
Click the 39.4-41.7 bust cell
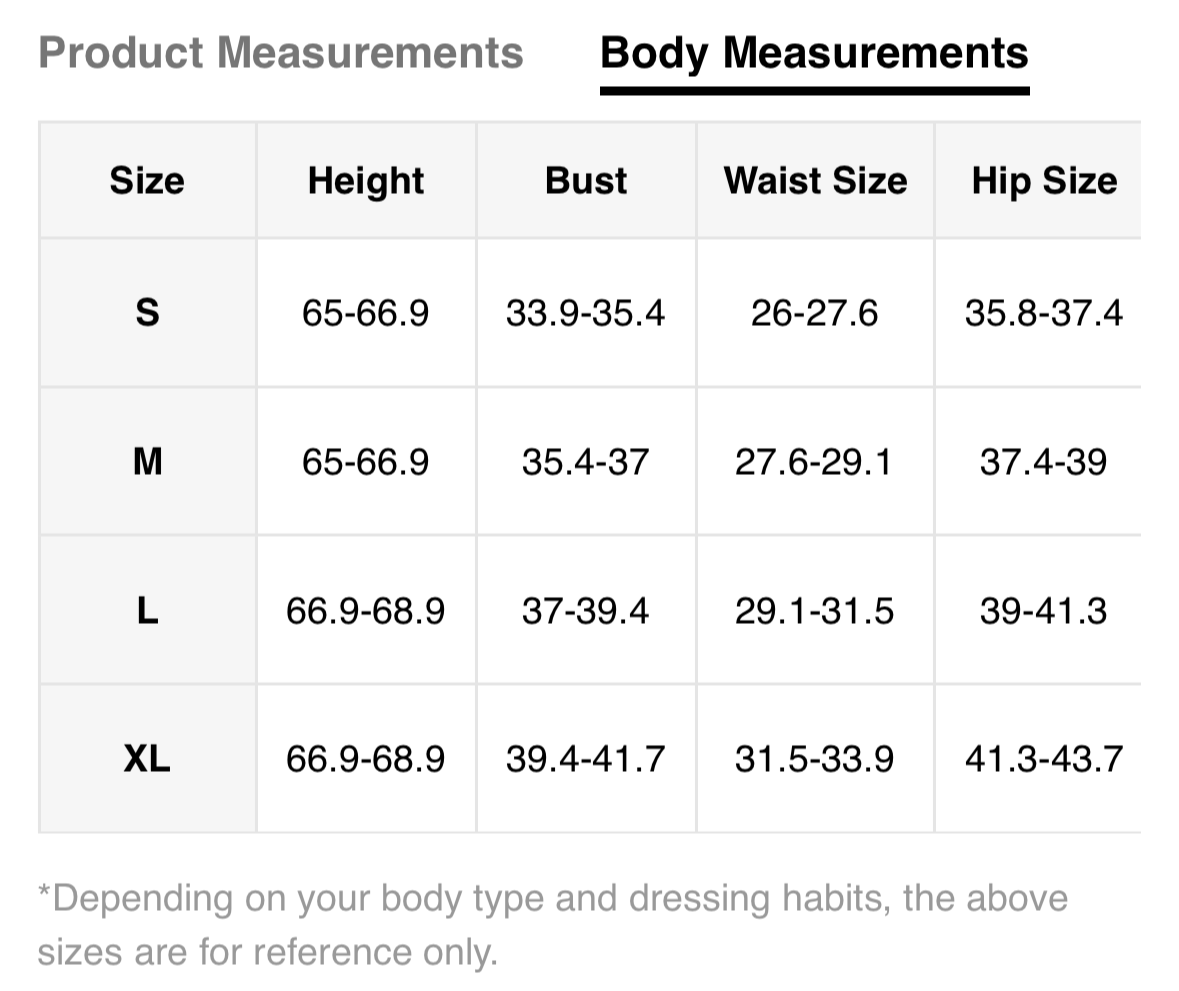tap(585, 759)
